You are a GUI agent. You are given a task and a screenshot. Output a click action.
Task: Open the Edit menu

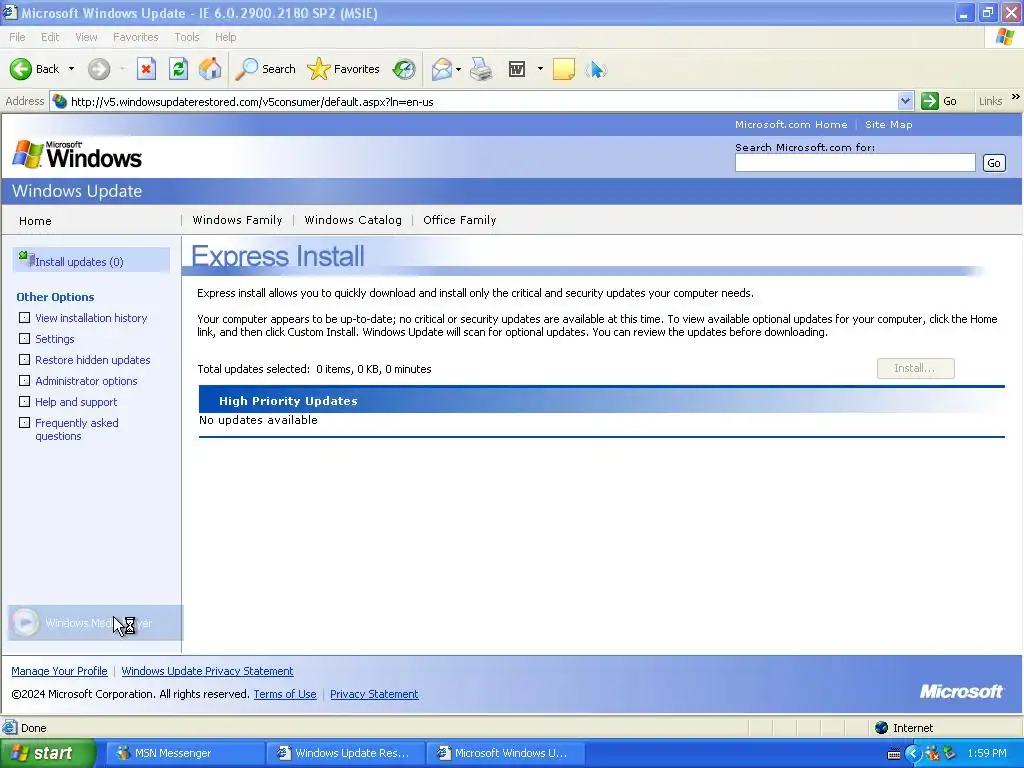50,37
